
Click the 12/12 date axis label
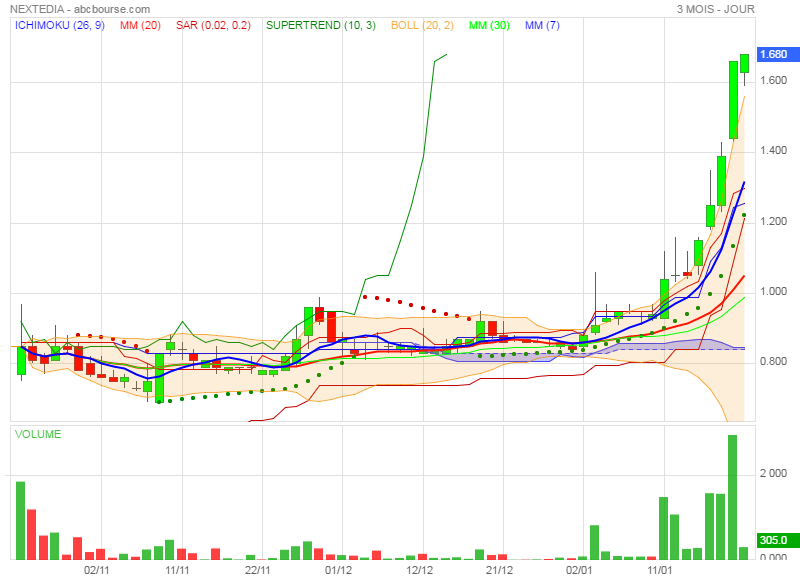[x=419, y=570]
